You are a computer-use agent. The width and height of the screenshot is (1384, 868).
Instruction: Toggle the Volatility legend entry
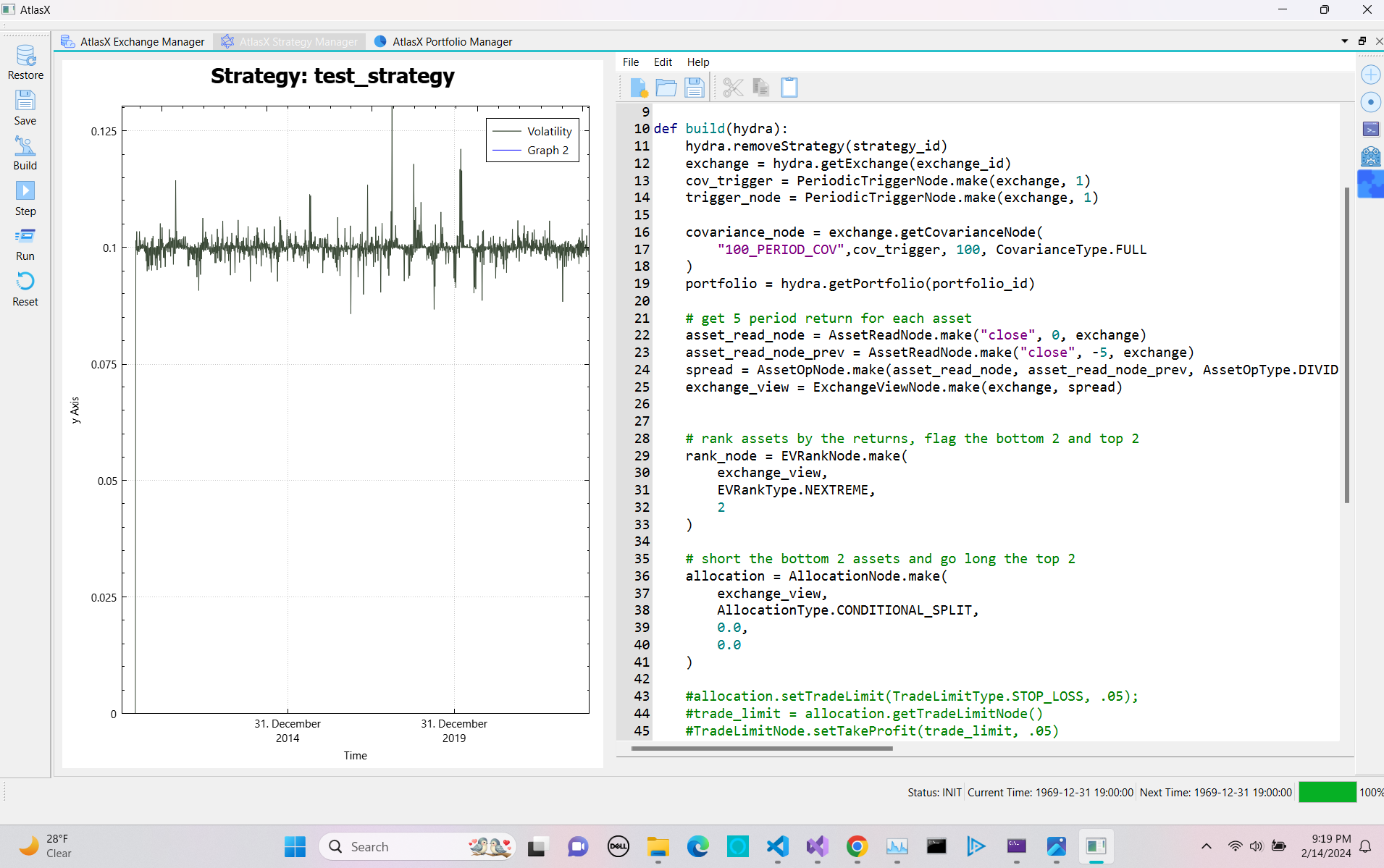coord(548,132)
